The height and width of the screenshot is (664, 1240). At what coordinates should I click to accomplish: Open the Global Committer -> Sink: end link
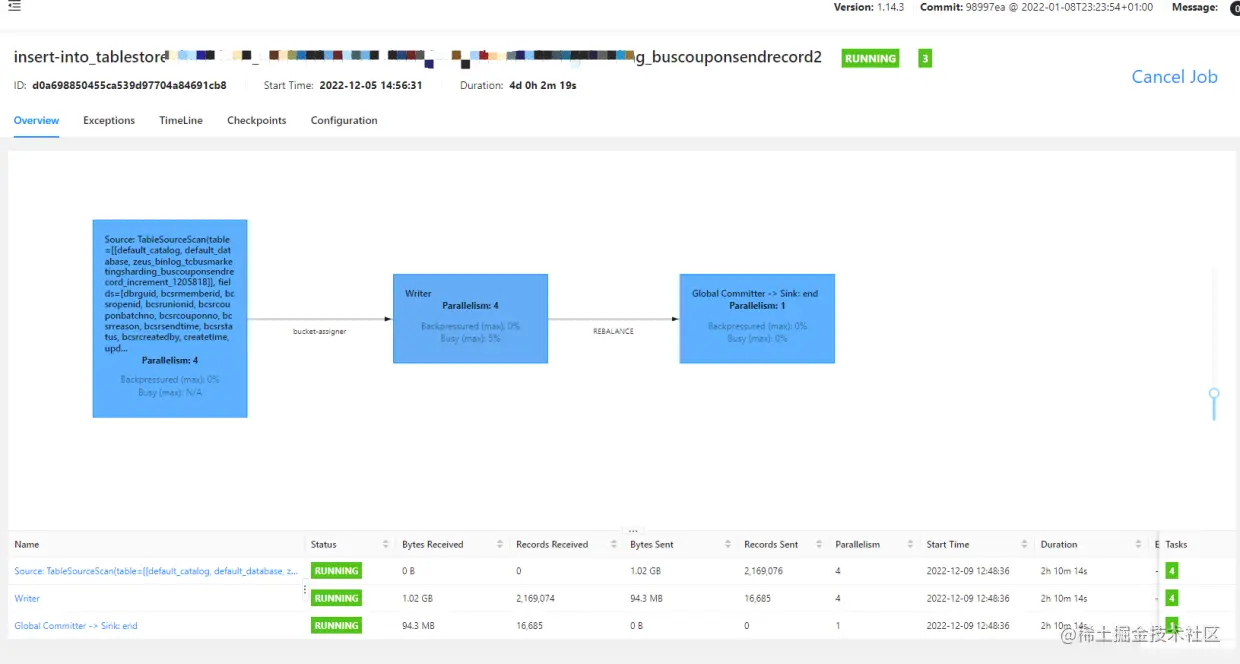click(x=76, y=625)
